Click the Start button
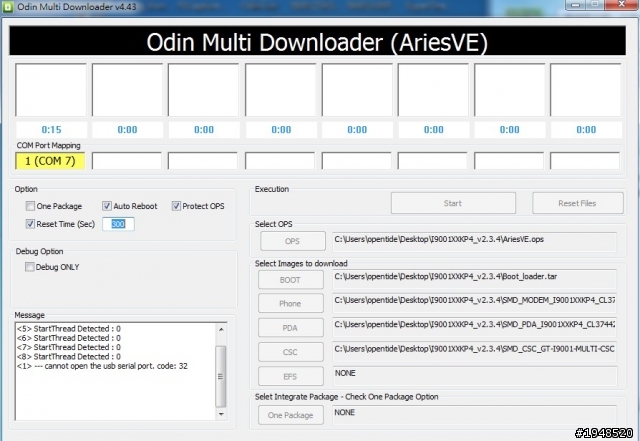The width and height of the screenshot is (640, 441). click(453, 203)
